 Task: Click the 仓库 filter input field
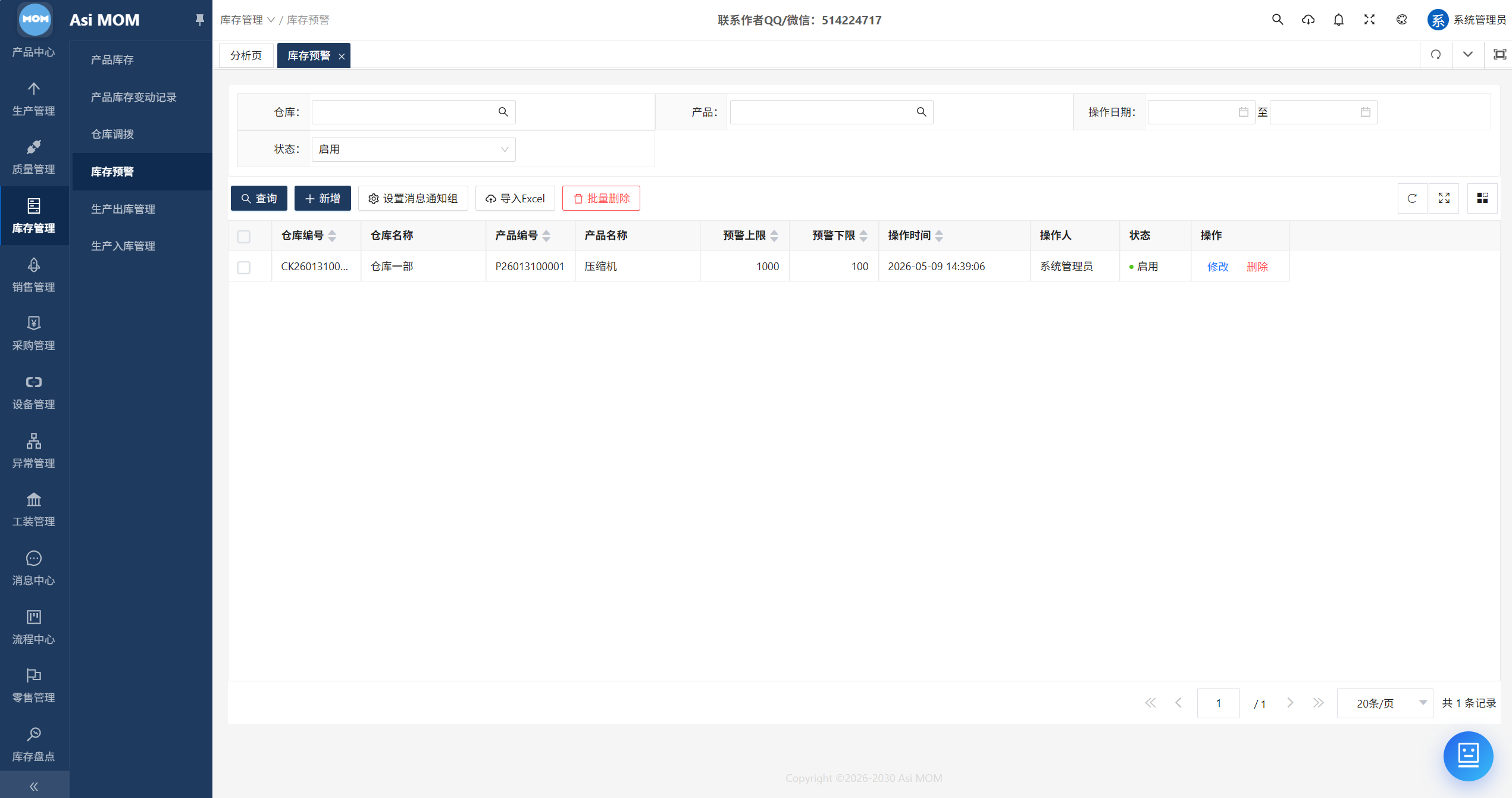414,112
